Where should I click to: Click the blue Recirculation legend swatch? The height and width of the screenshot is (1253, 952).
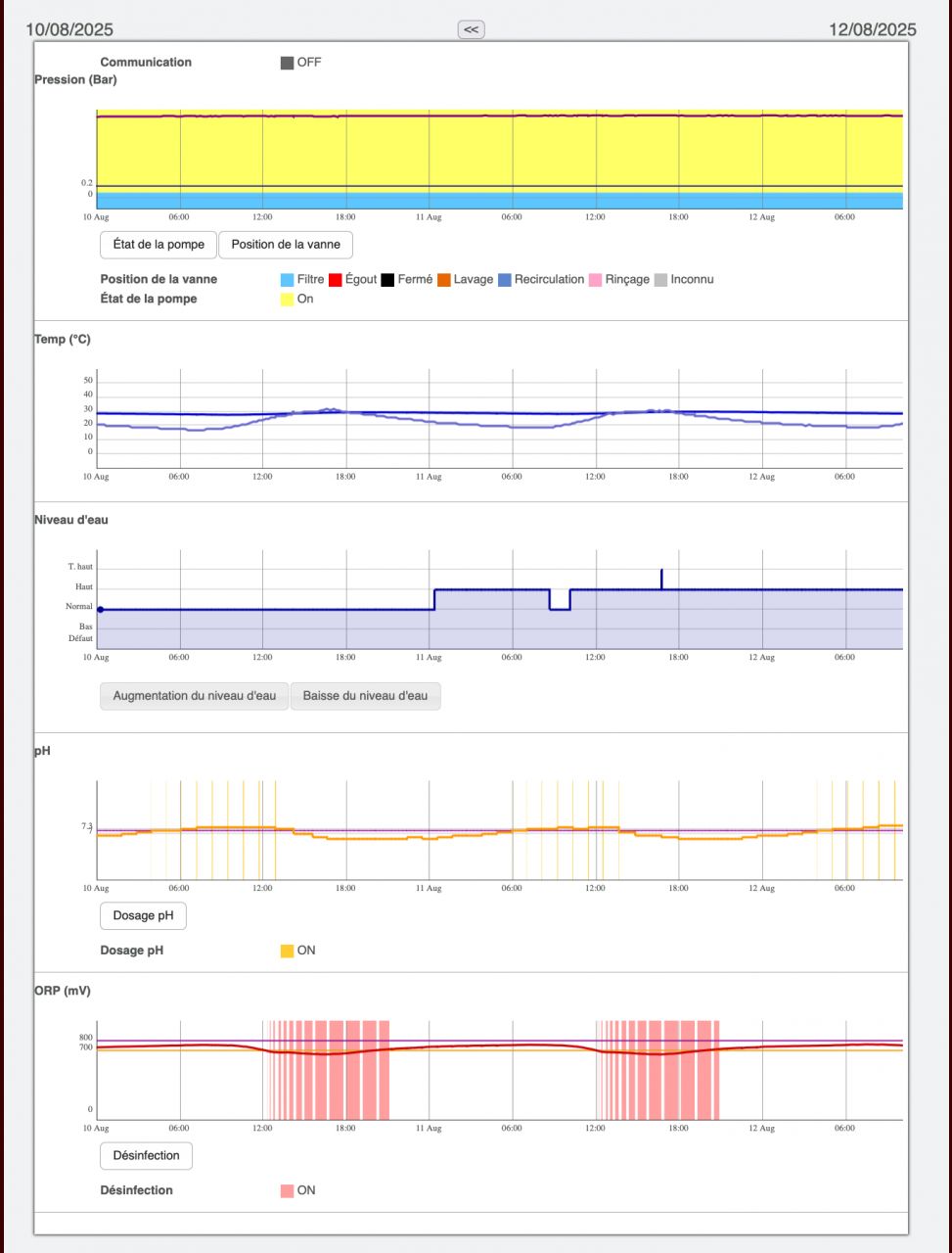click(504, 280)
